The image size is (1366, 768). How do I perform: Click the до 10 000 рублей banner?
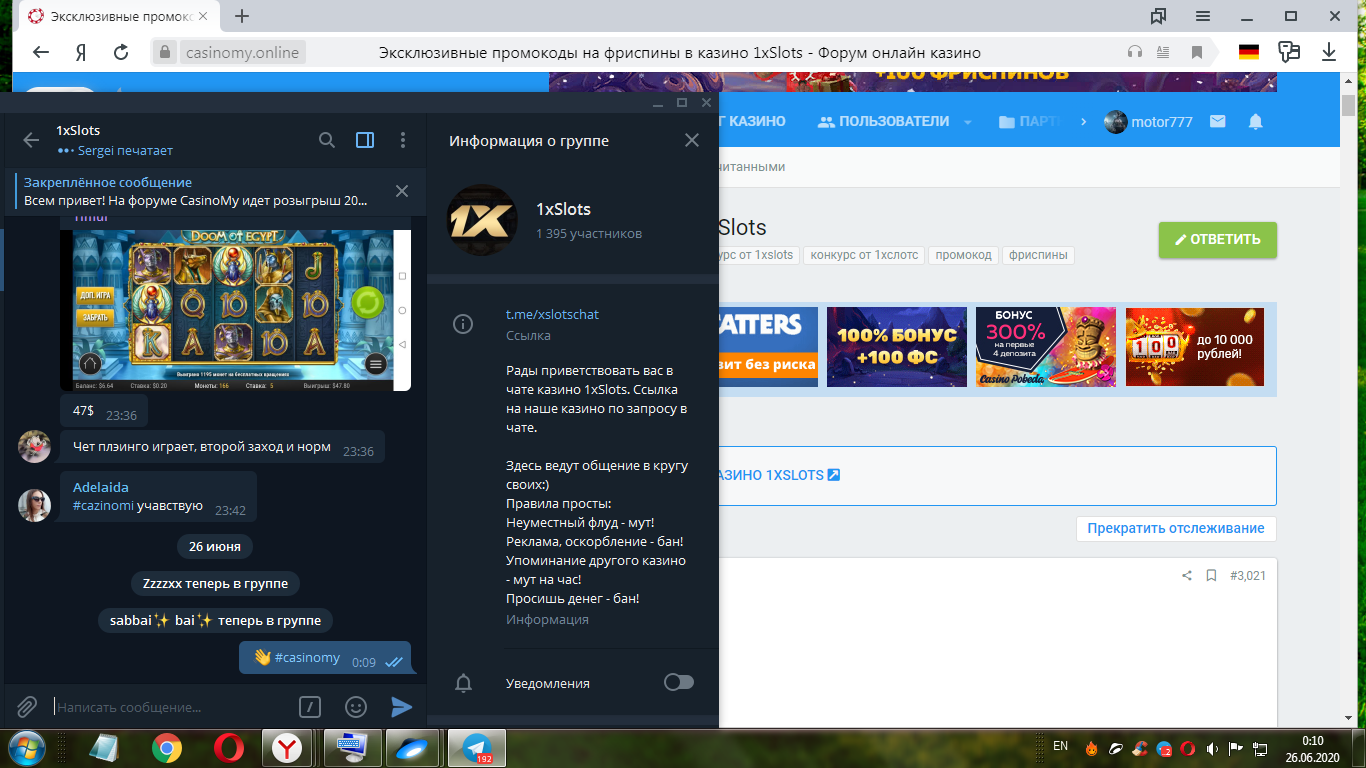(x=1195, y=346)
